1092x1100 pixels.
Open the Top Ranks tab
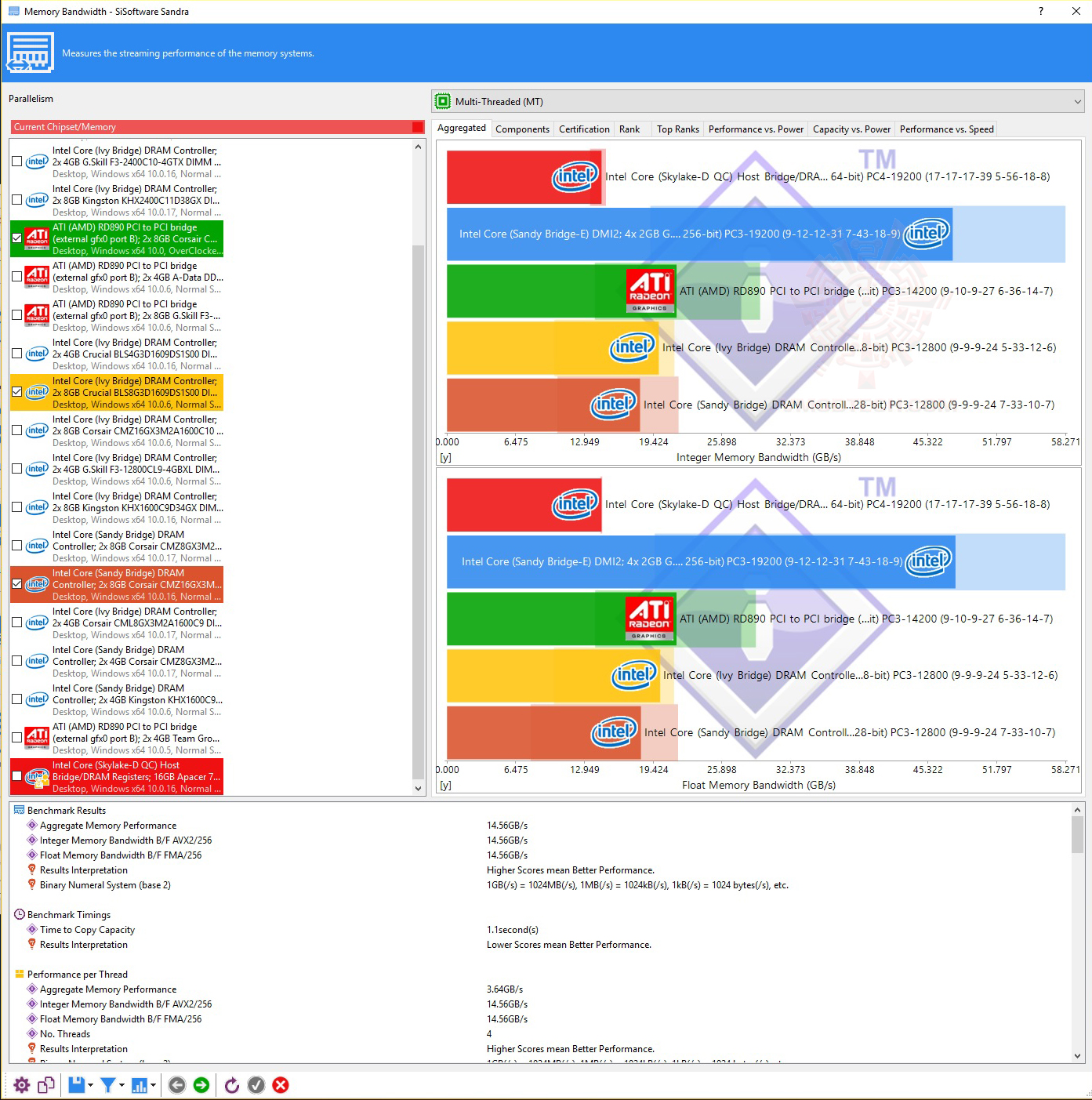[678, 129]
